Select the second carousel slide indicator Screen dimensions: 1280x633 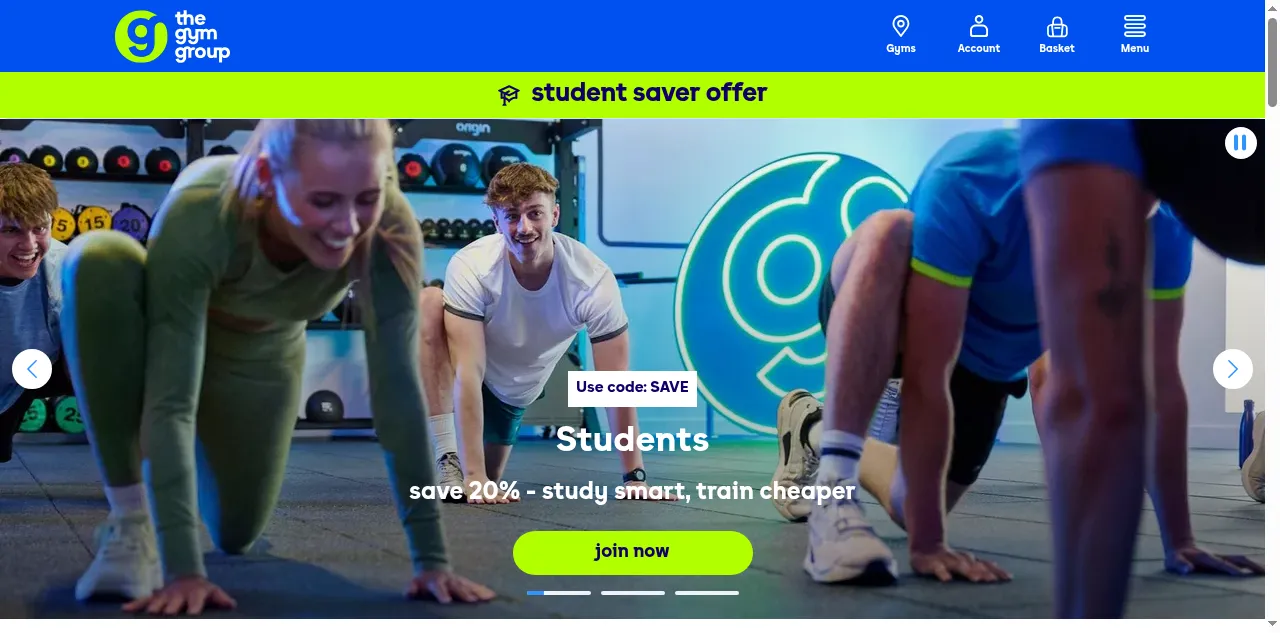pos(633,593)
